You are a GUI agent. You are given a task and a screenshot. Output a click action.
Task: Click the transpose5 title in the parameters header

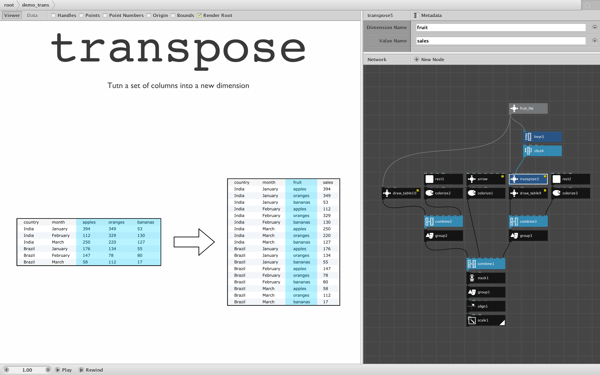click(380, 15)
